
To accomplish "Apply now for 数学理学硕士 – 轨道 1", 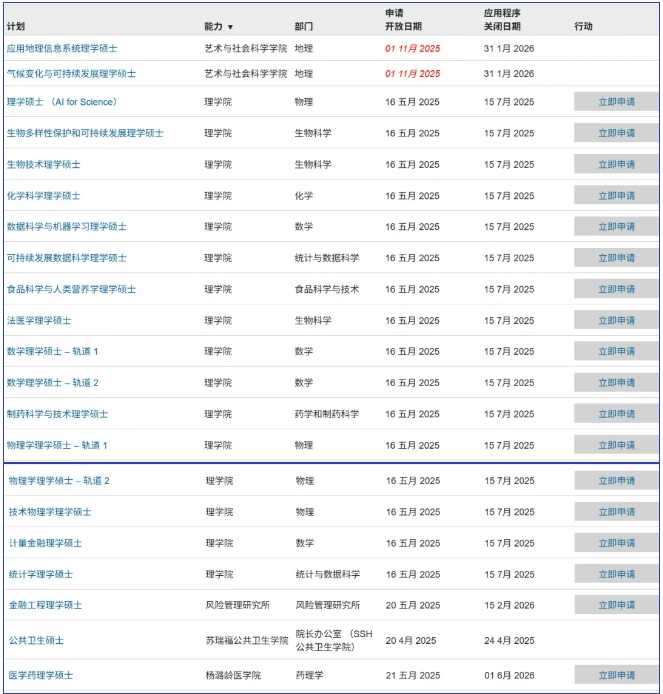I will click(x=616, y=352).
